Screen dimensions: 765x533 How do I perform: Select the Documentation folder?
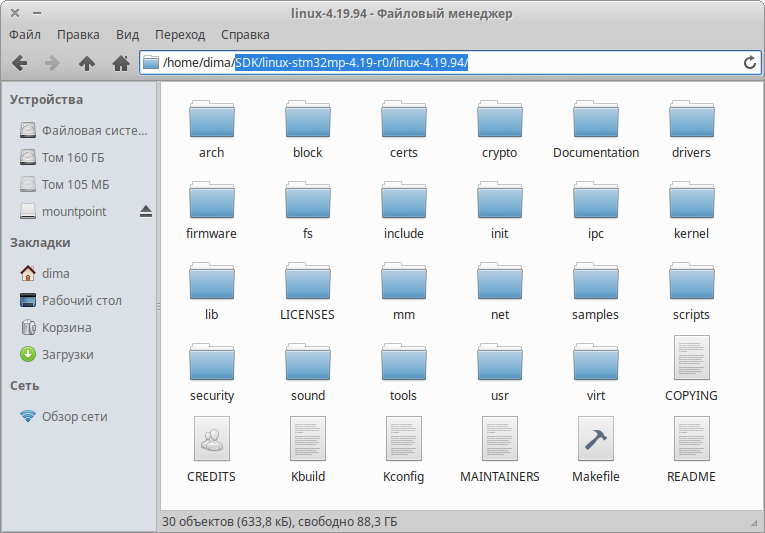click(x=596, y=130)
